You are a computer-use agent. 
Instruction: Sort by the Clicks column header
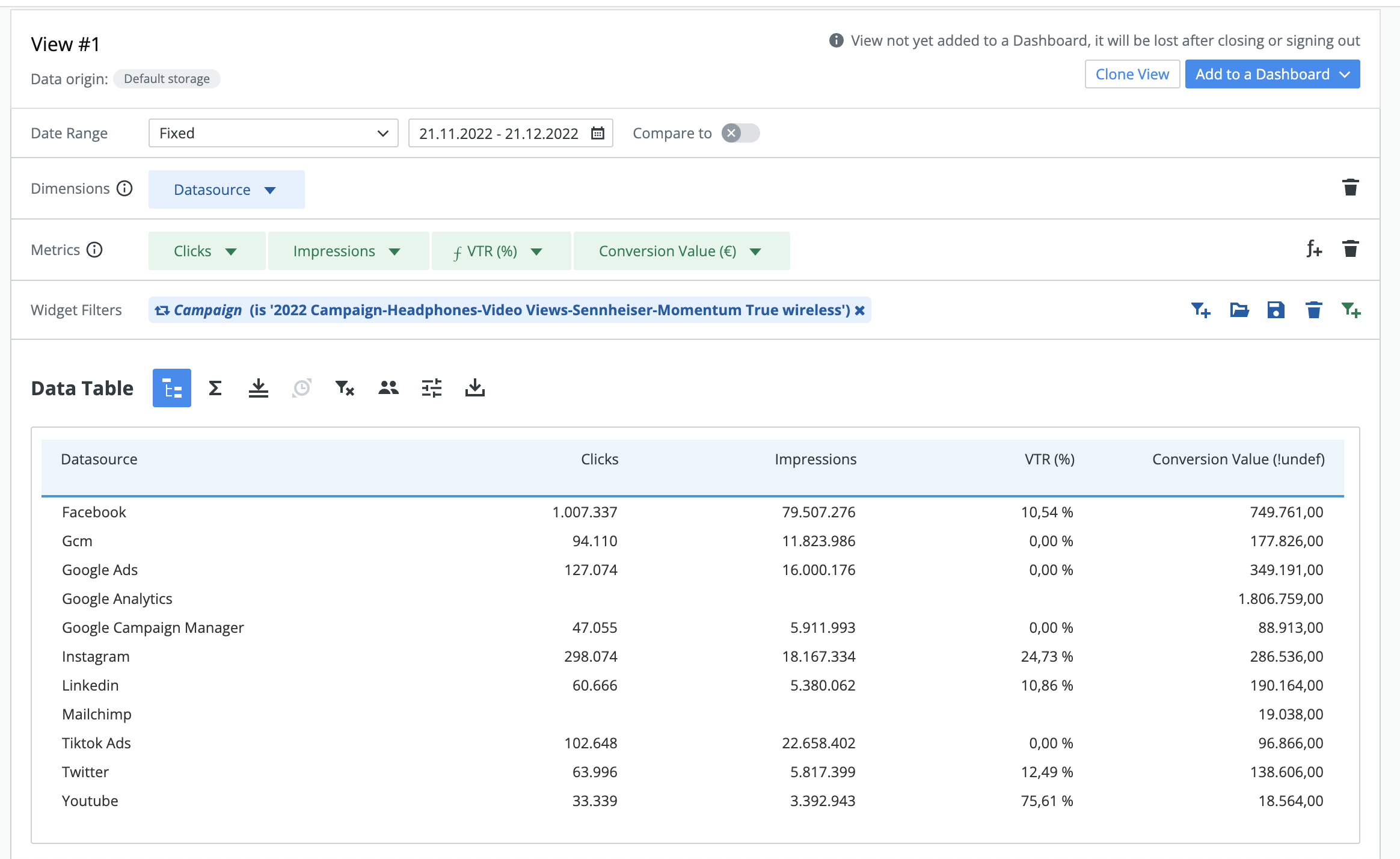pyautogui.click(x=599, y=460)
